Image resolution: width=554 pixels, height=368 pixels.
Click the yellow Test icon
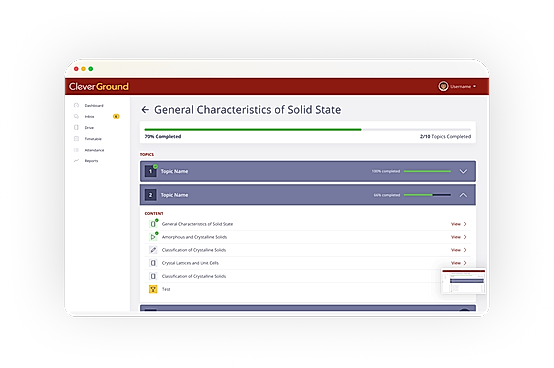pyautogui.click(x=153, y=289)
